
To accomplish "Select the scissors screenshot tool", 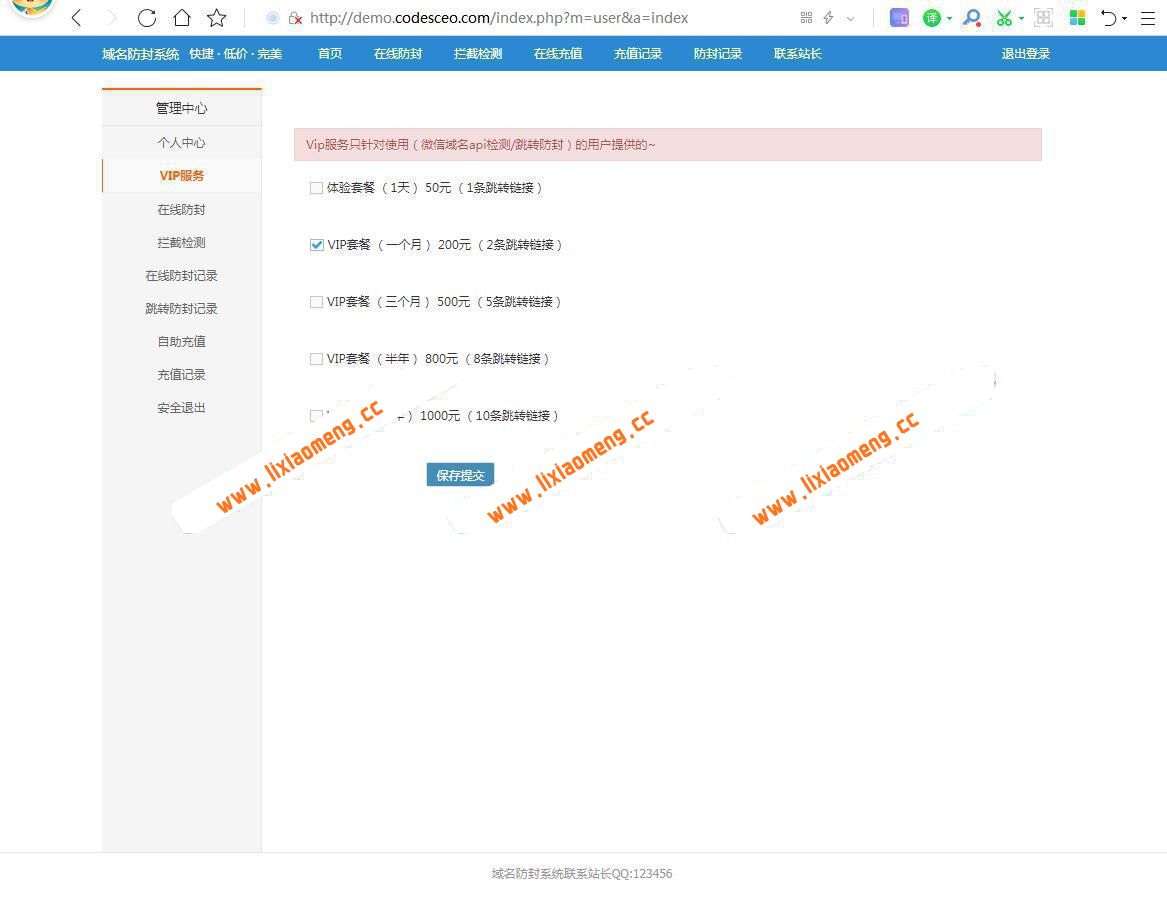I will click(x=1003, y=17).
